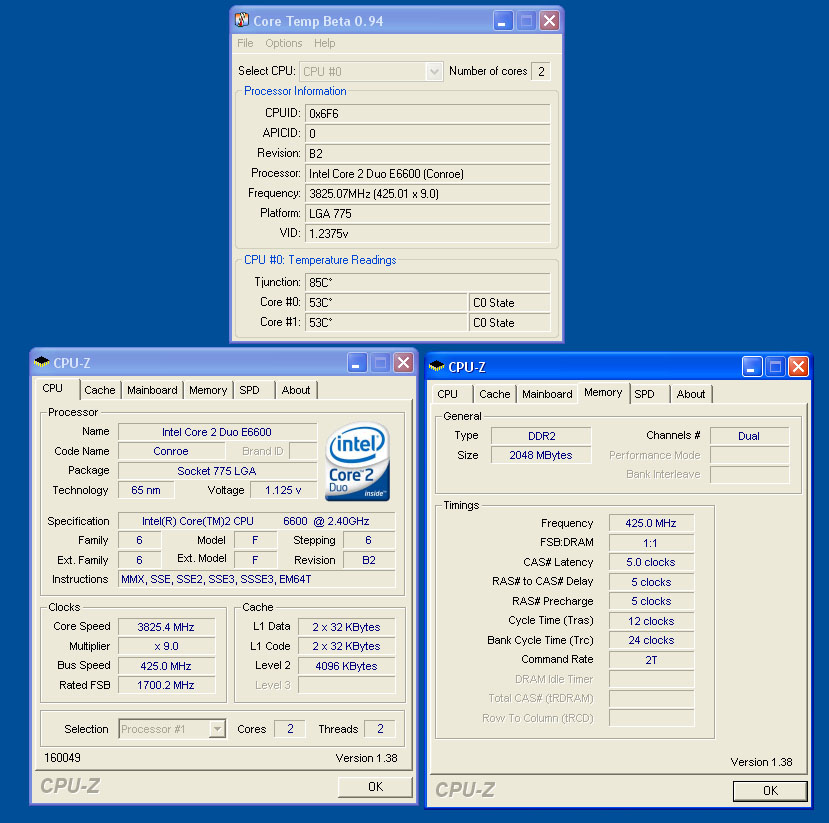829x823 pixels.
Task: Click the Level 2 cache value 4096 KBytes
Action: point(347,666)
